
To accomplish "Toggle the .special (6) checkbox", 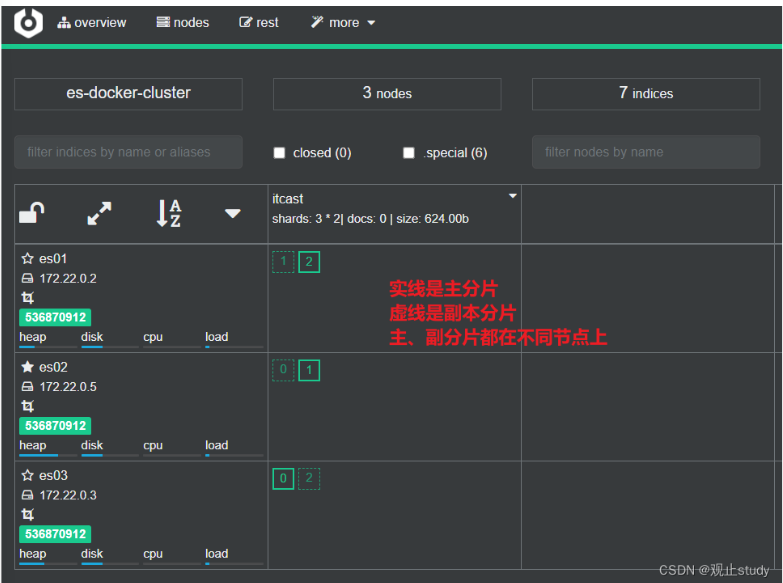I will click(408, 153).
